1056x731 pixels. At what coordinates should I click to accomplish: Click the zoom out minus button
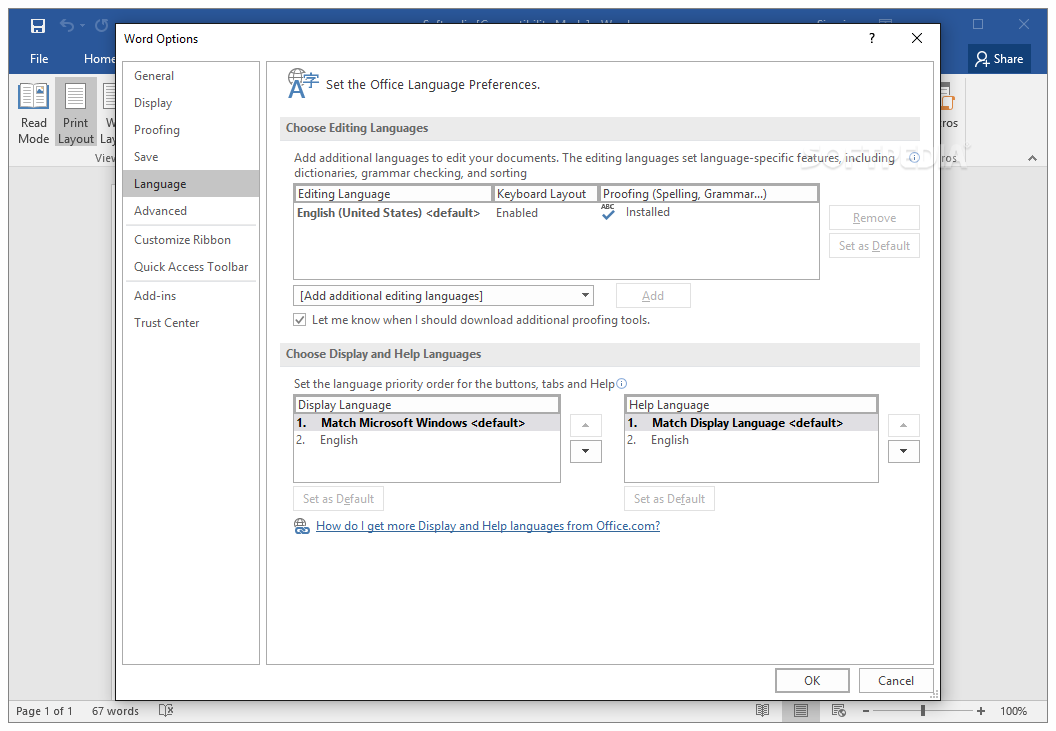(x=865, y=711)
